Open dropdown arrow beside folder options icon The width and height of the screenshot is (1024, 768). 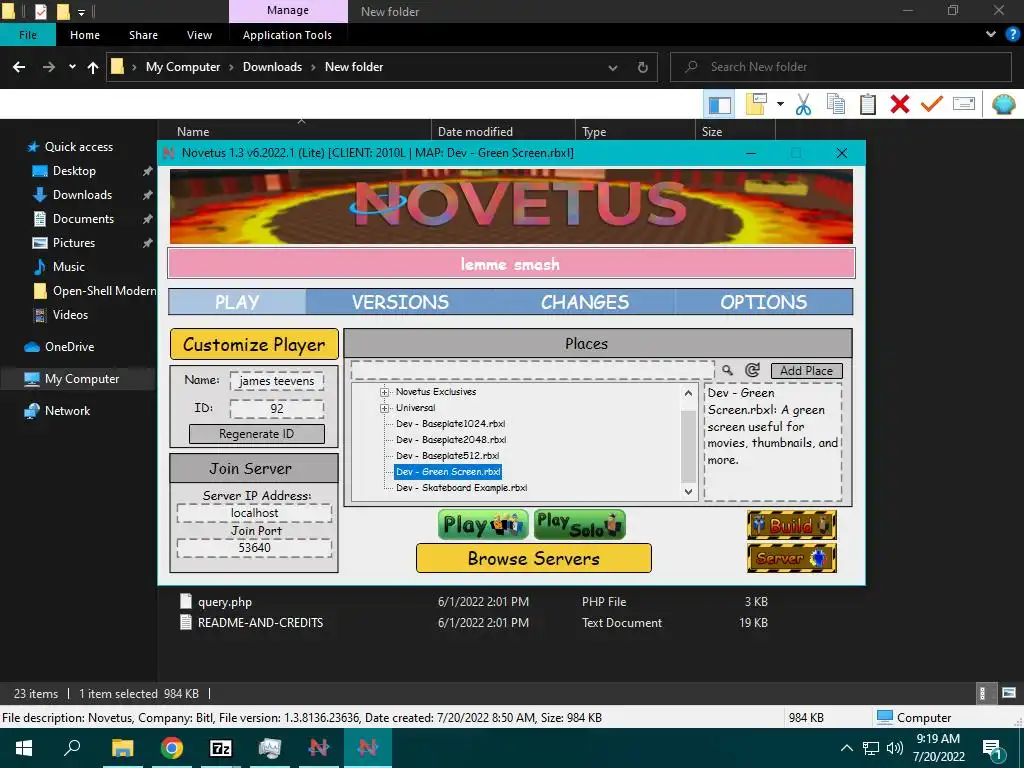[x=780, y=104]
